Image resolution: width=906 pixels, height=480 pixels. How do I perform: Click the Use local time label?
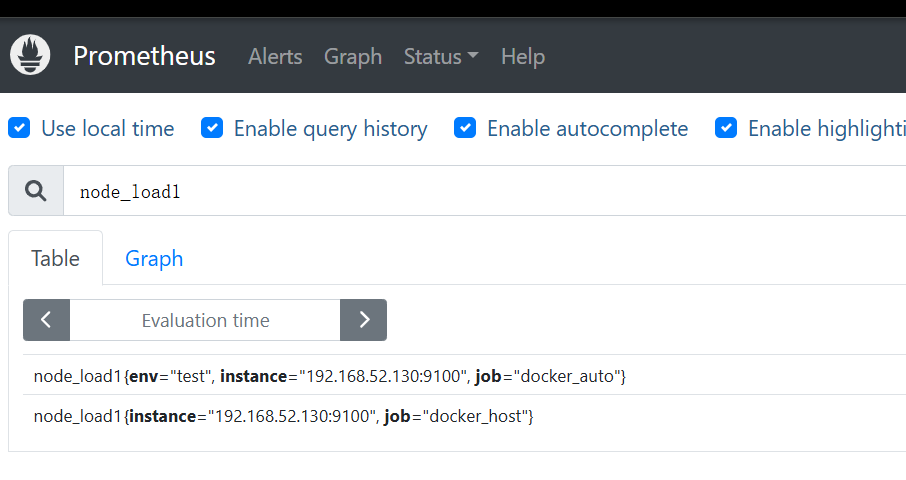tap(107, 128)
